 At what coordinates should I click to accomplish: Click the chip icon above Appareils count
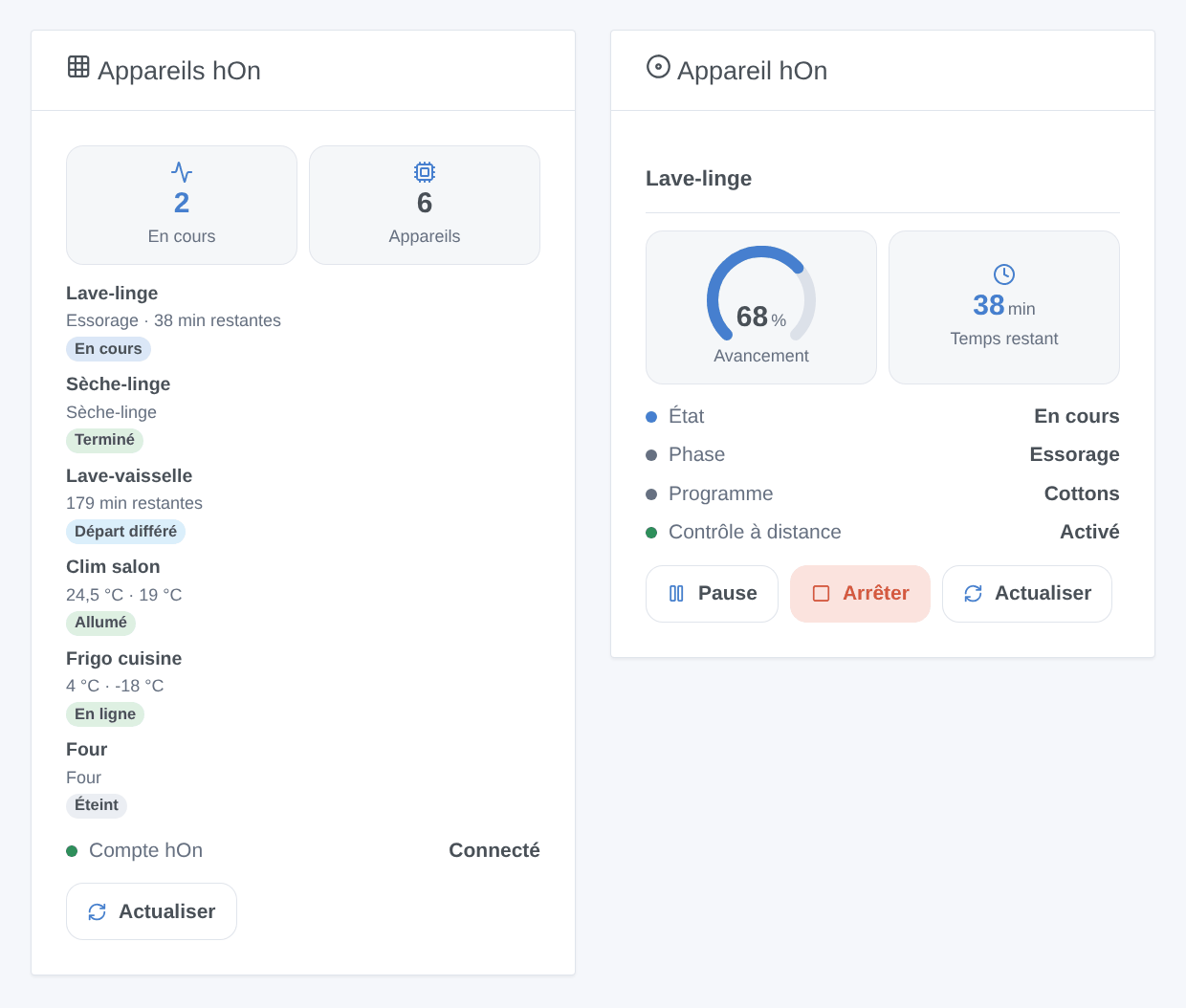tap(425, 172)
